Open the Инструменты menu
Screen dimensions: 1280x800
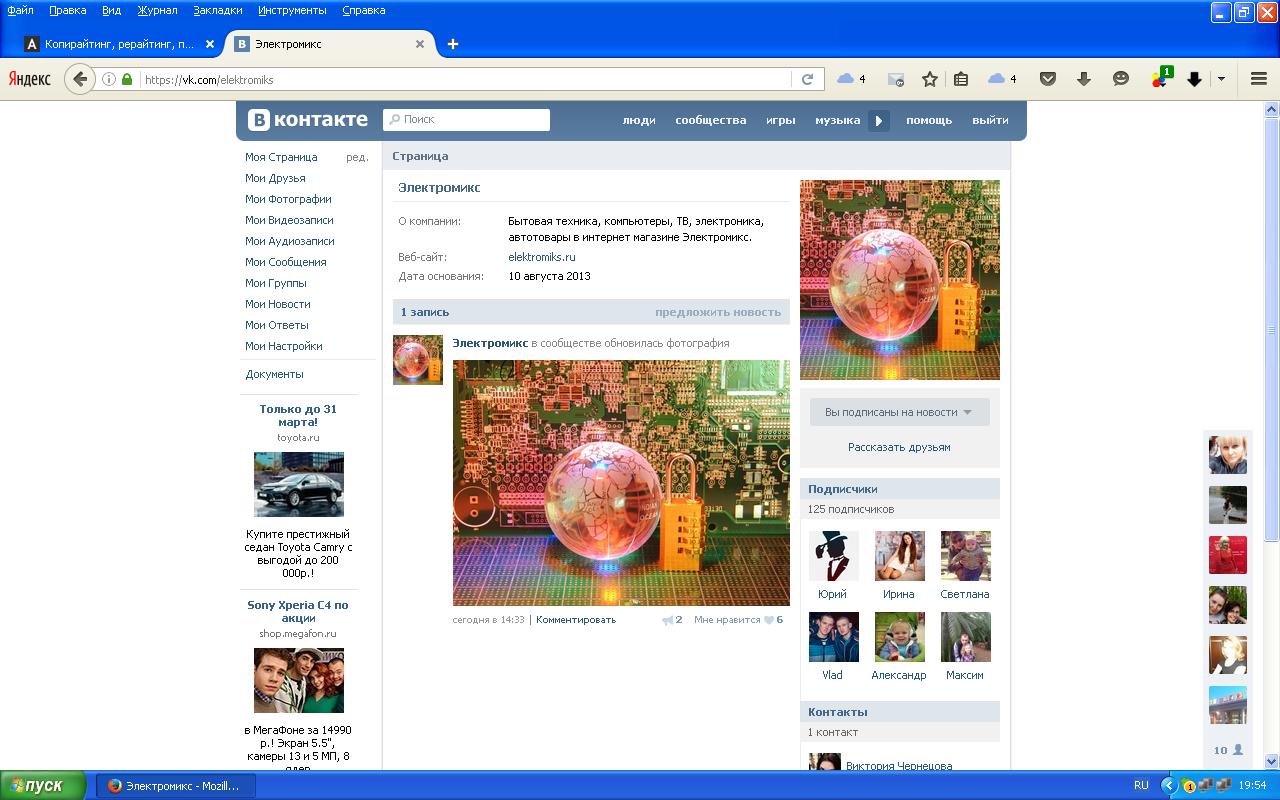click(x=292, y=10)
